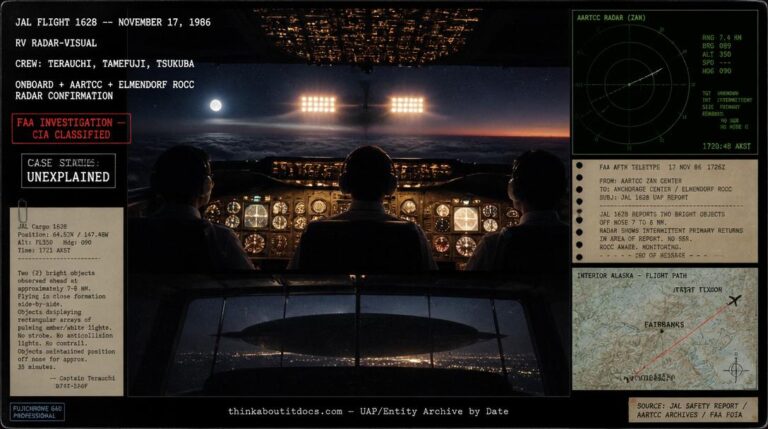Click 'pulsing amber/white lights' note line
Image resolution: width=768 pixels, height=429 pixels.
click(65, 328)
